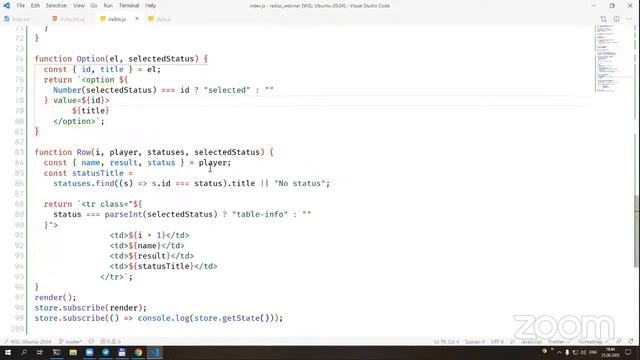Open Telegram from the taskbar
The height and width of the screenshot is (360, 640).
[x=106, y=352]
